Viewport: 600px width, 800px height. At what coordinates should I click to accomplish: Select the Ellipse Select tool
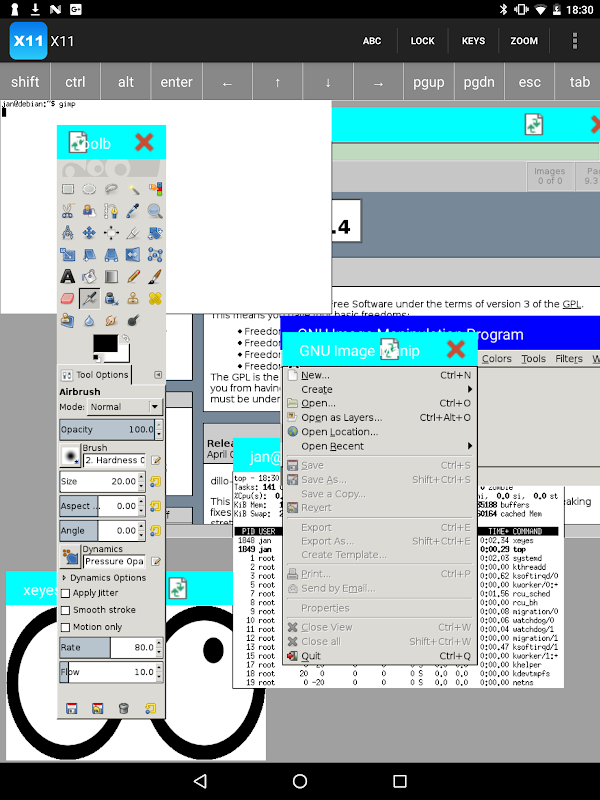pyautogui.click(x=89, y=189)
